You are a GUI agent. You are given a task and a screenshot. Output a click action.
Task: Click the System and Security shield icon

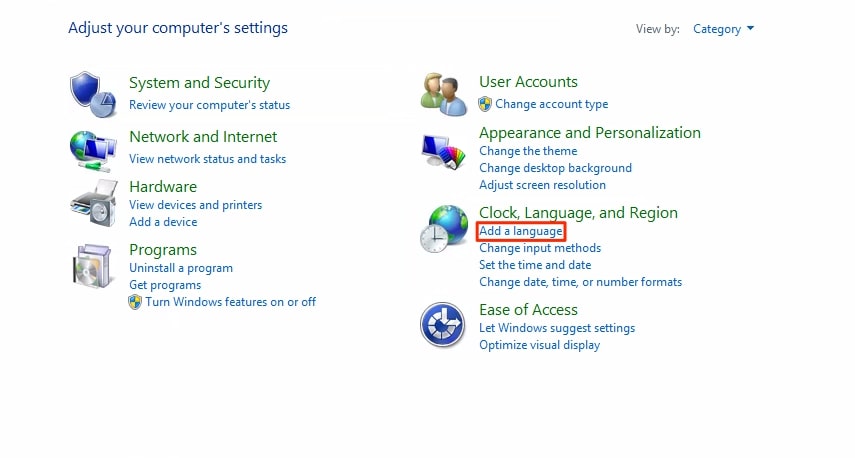coord(93,93)
